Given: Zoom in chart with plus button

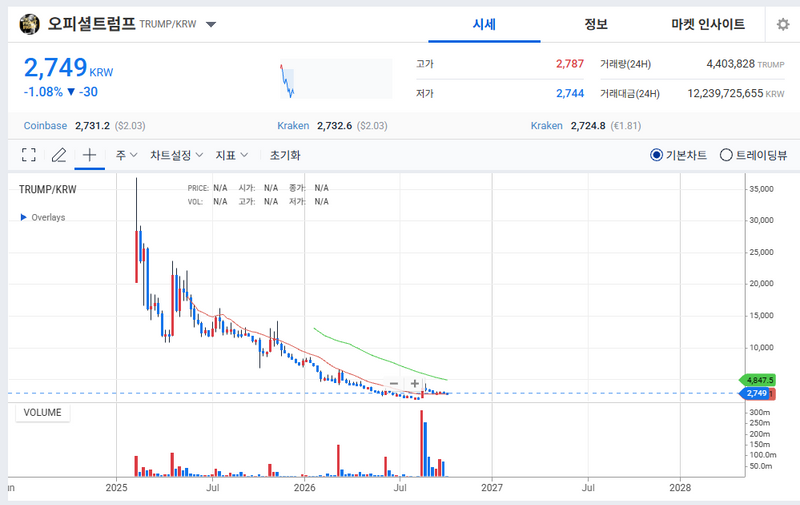Looking at the screenshot, I should coord(415,384).
